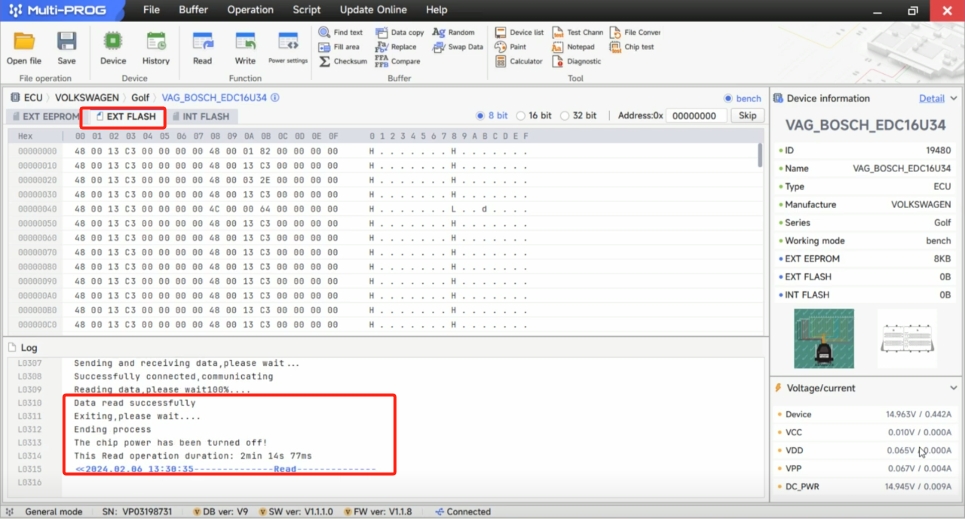965x519 pixels.
Task: Collapse the Device information panel chevron
Action: tap(953, 99)
